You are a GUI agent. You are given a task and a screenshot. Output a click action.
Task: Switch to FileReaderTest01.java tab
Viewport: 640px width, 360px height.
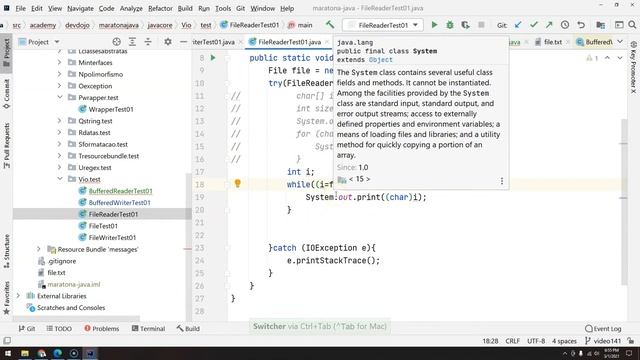click(x=289, y=42)
